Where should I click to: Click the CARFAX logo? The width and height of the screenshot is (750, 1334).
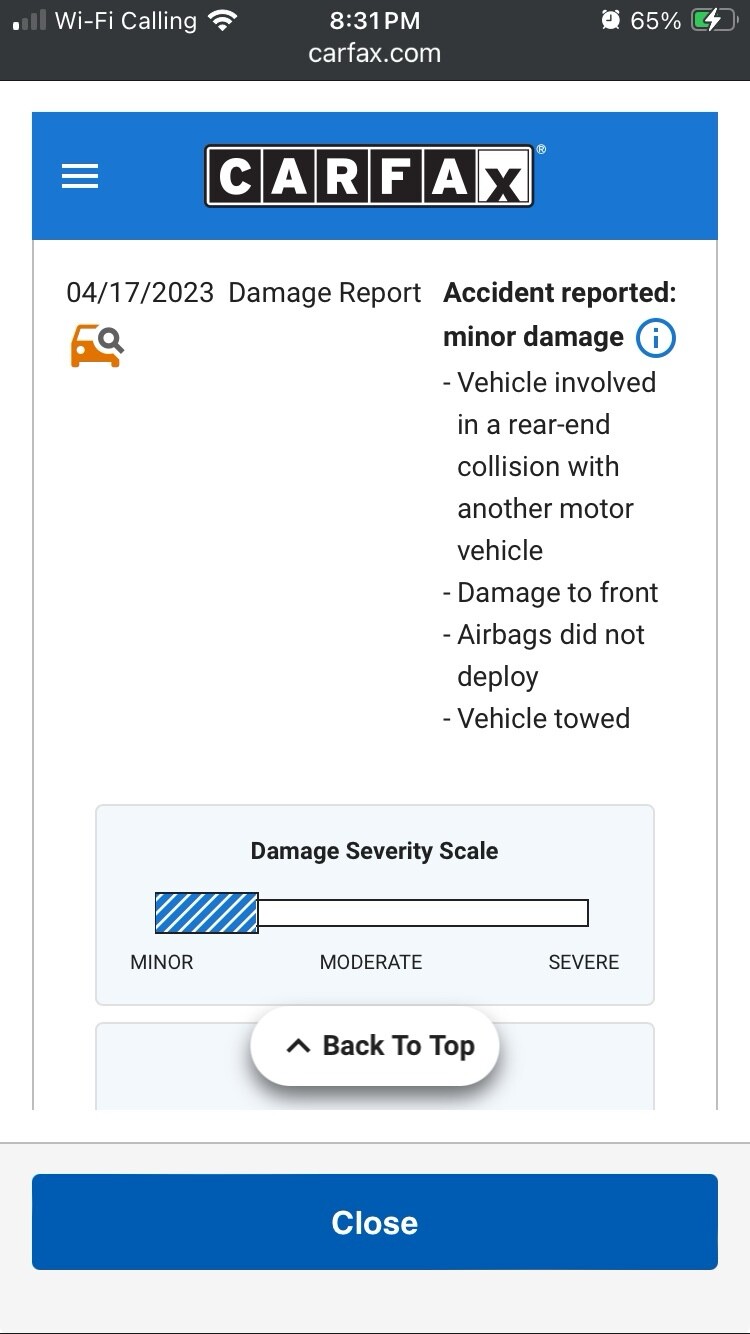point(369,177)
